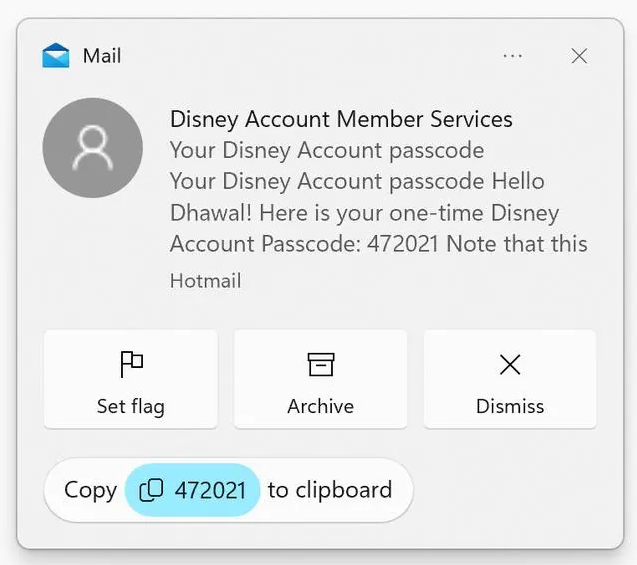637x565 pixels.
Task: Click the Mail envelope app icon
Action: coord(56,56)
